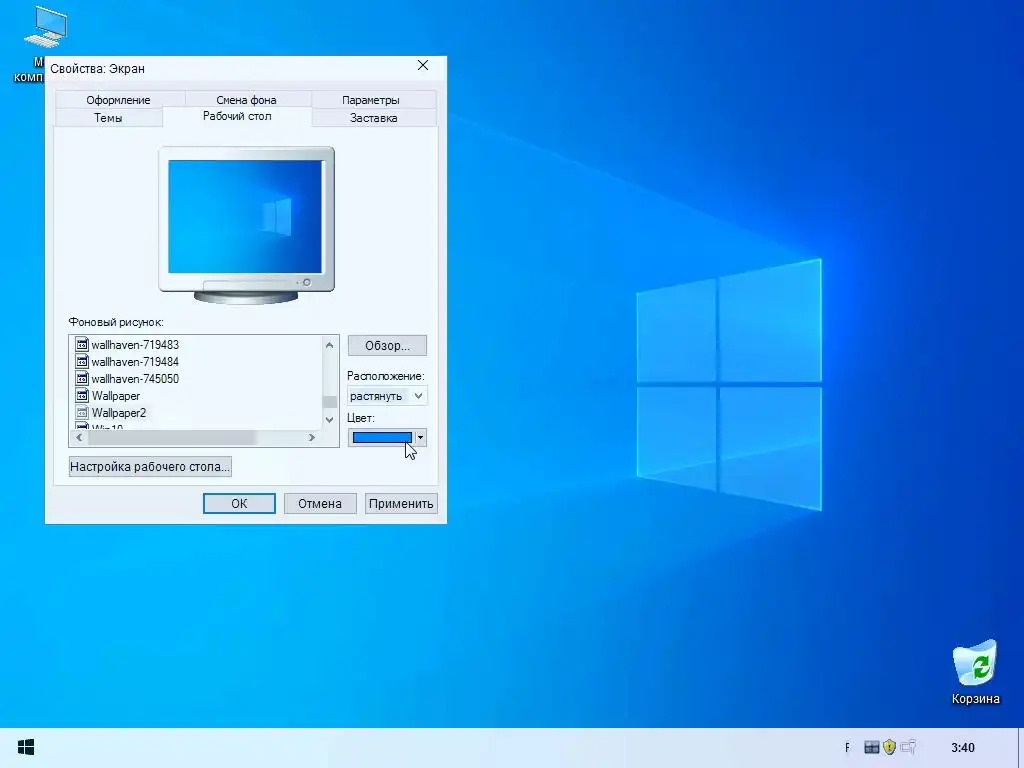The width and height of the screenshot is (1024, 768).
Task: Click the dark grid tray icon
Action: (x=871, y=747)
